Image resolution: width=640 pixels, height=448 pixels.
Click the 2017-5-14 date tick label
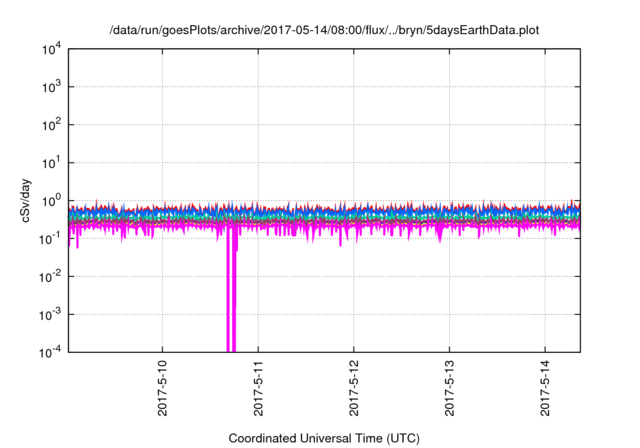click(x=545, y=388)
